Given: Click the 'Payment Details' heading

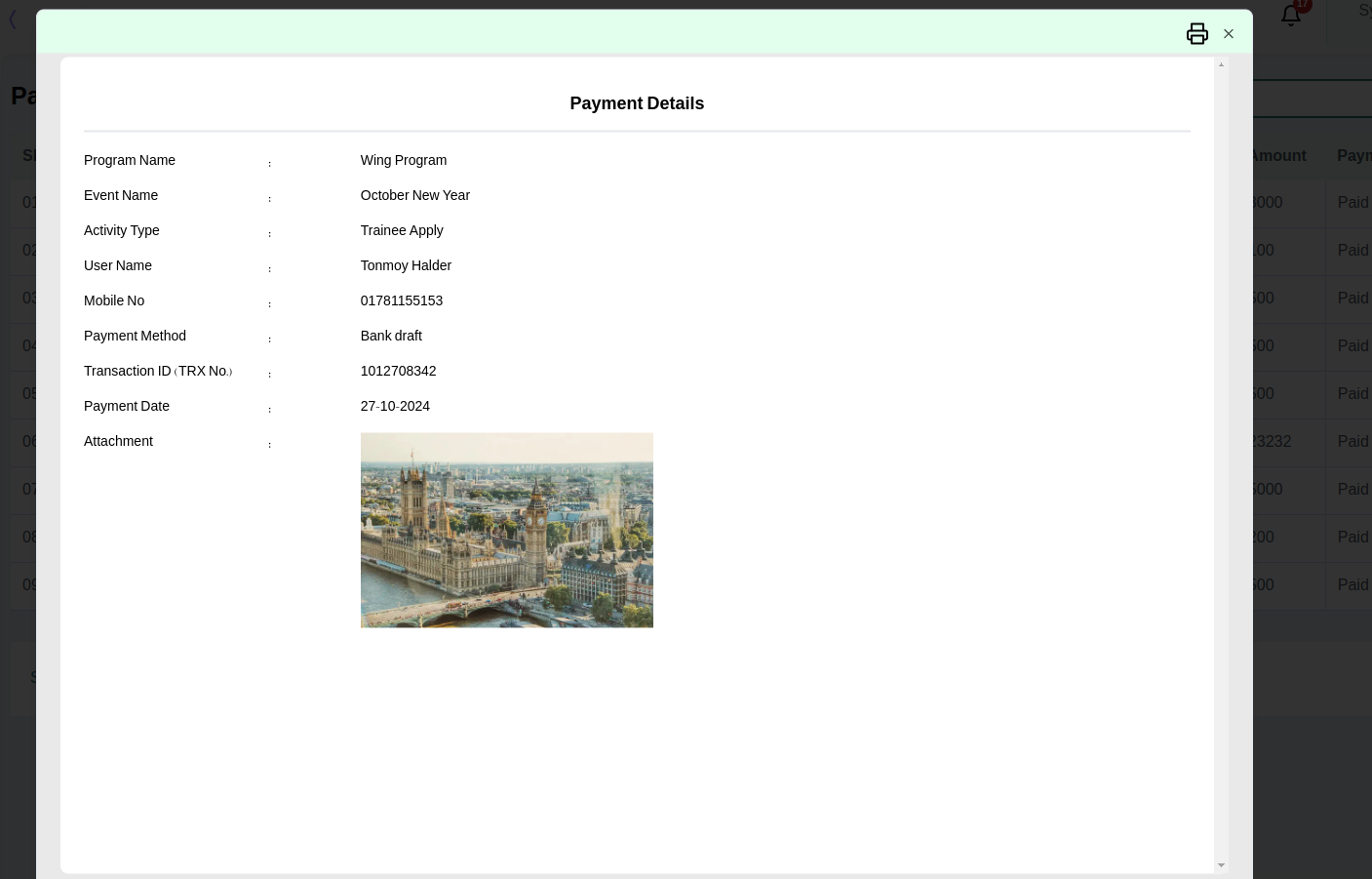Looking at the screenshot, I should point(637,103).
